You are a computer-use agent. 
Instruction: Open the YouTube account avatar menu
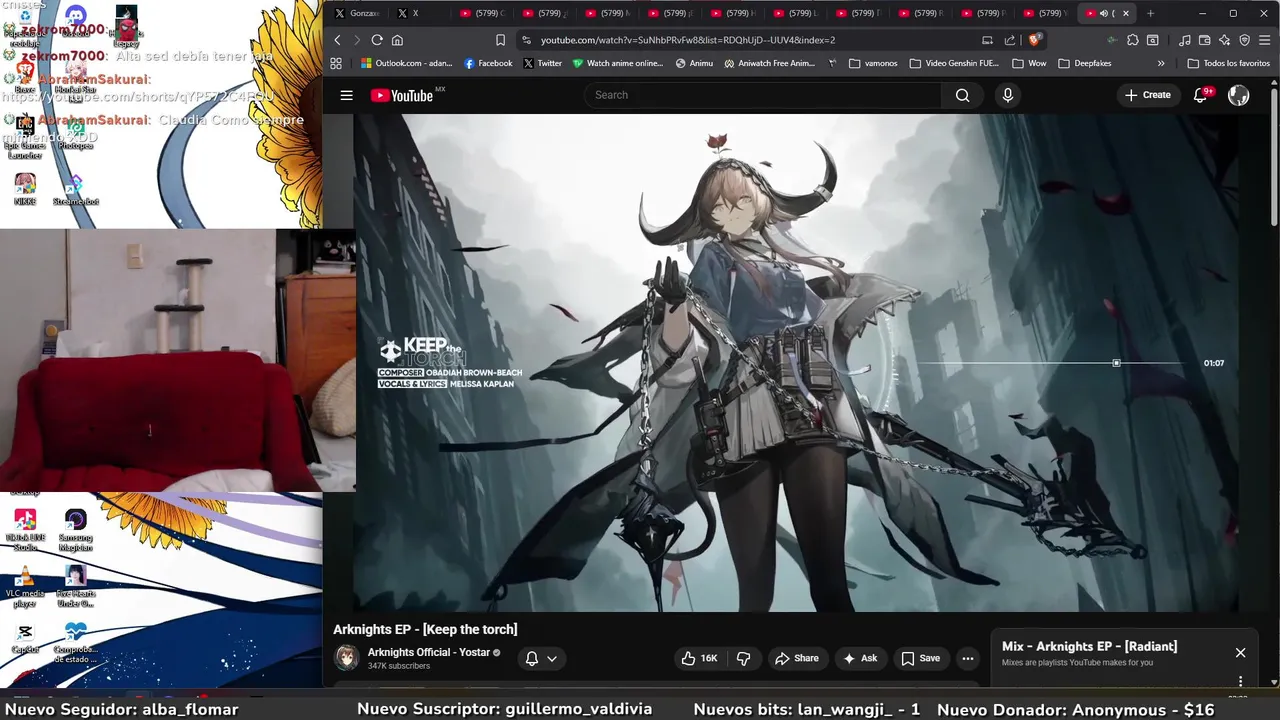(1238, 95)
